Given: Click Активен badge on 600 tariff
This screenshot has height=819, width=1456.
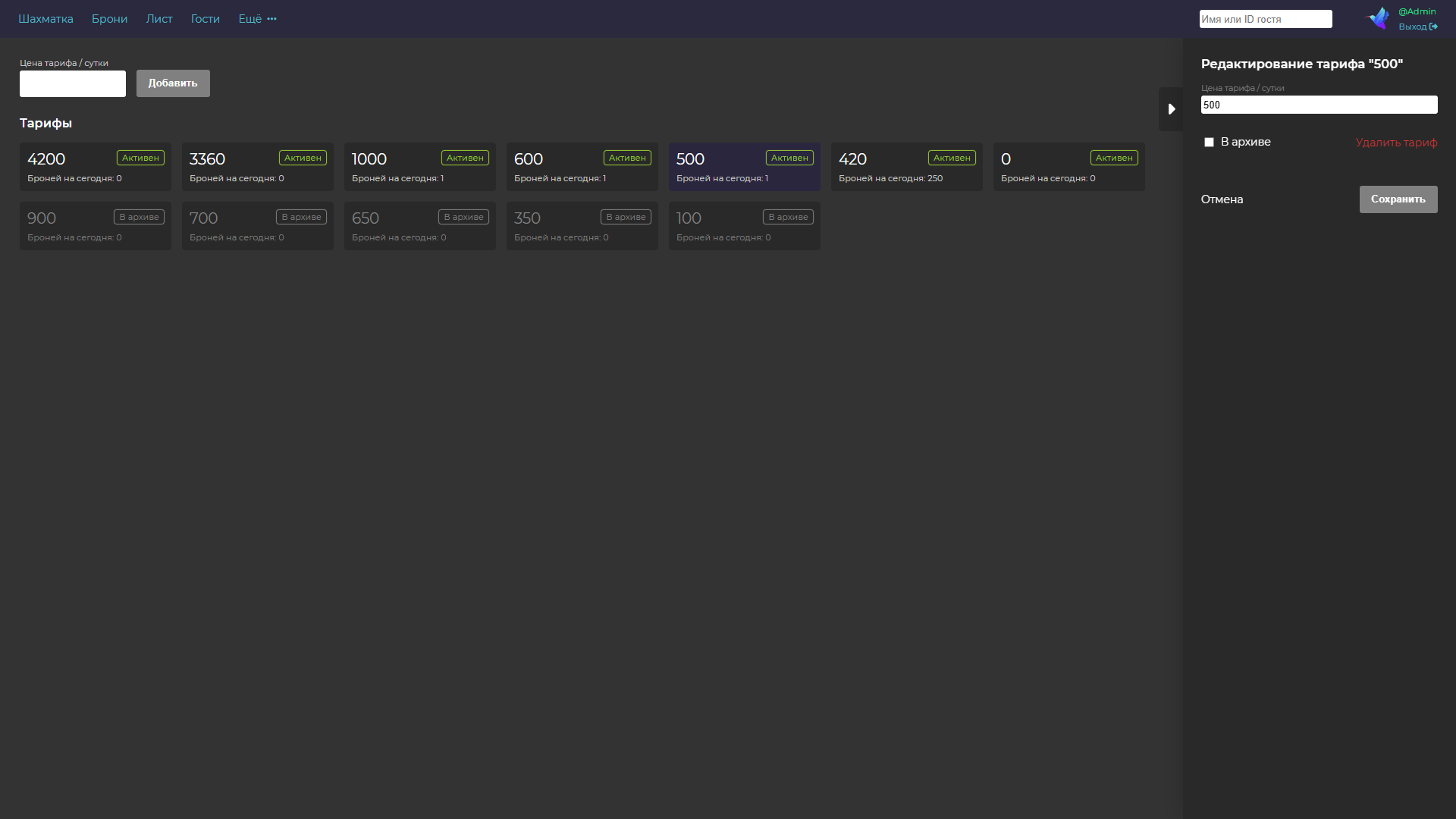Looking at the screenshot, I should (627, 158).
